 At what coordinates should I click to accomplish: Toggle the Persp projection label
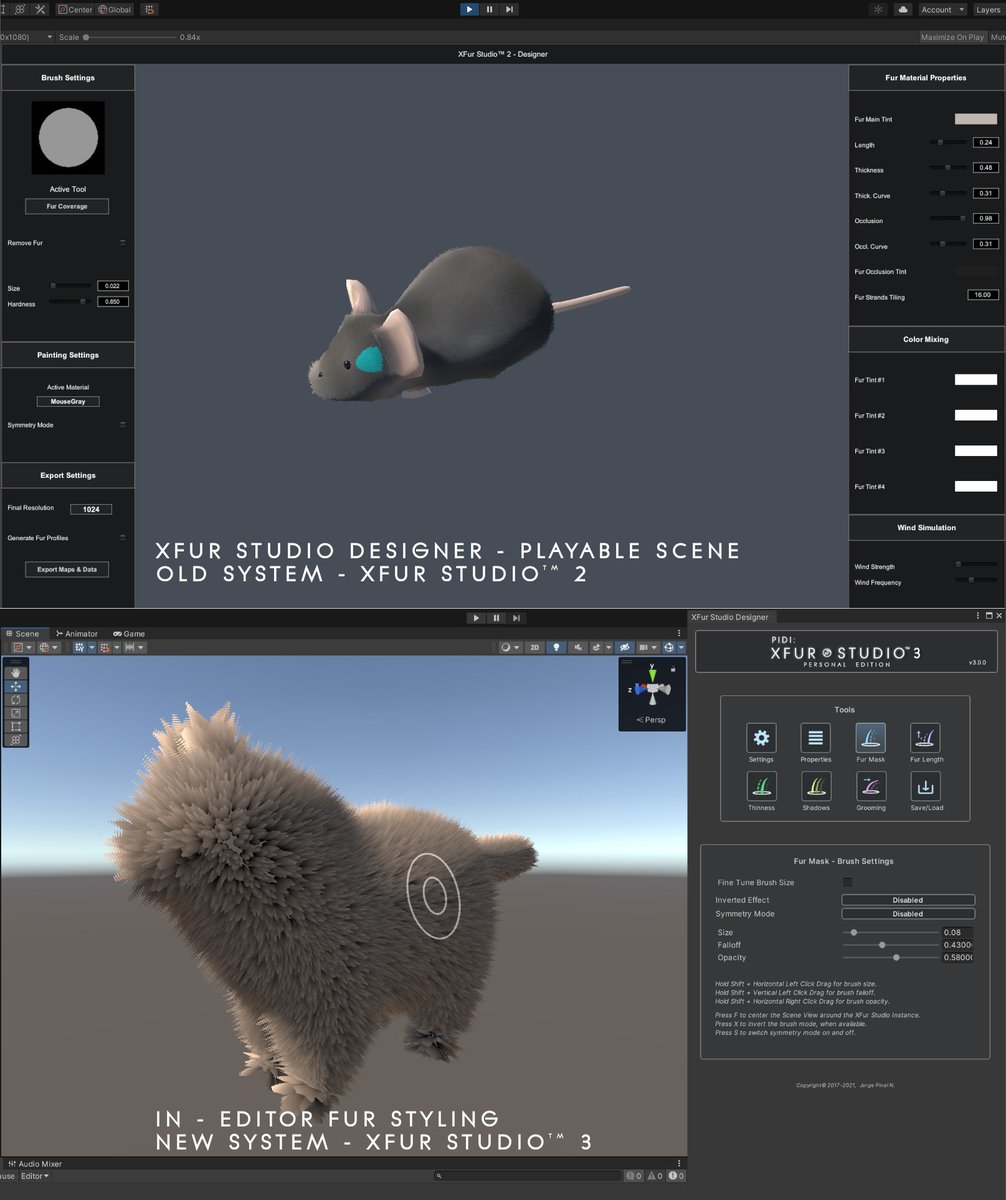652,719
